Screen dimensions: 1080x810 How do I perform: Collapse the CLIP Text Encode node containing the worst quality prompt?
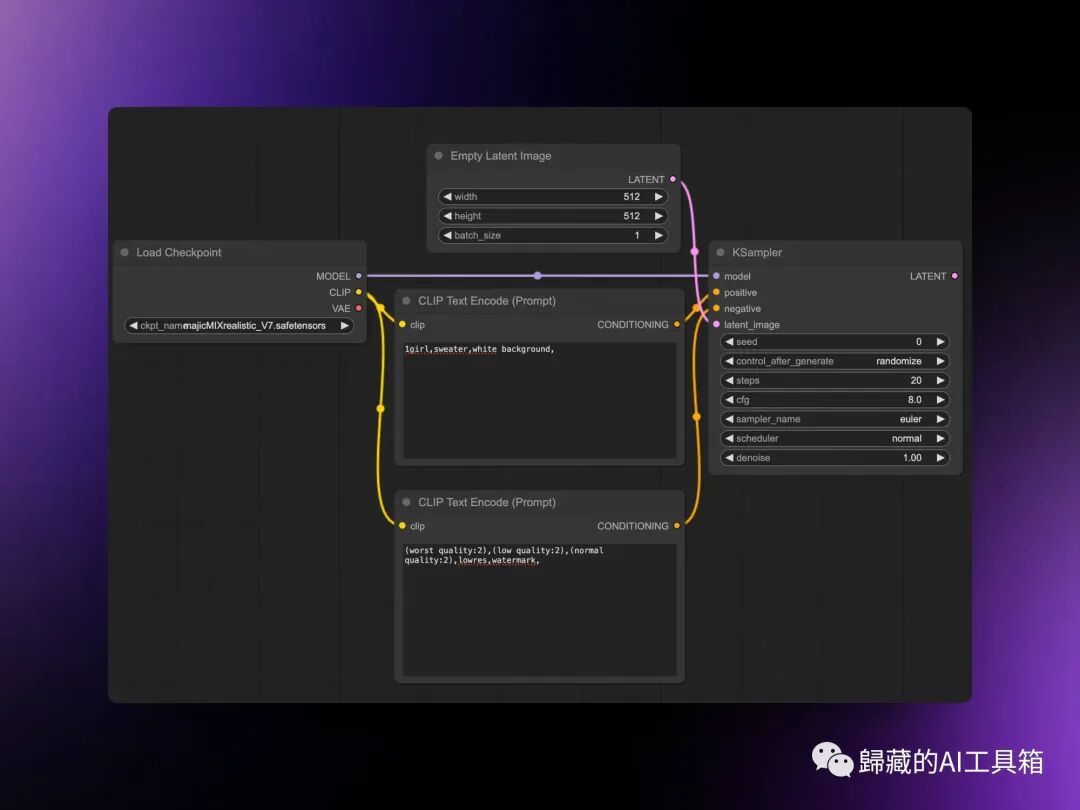point(406,502)
